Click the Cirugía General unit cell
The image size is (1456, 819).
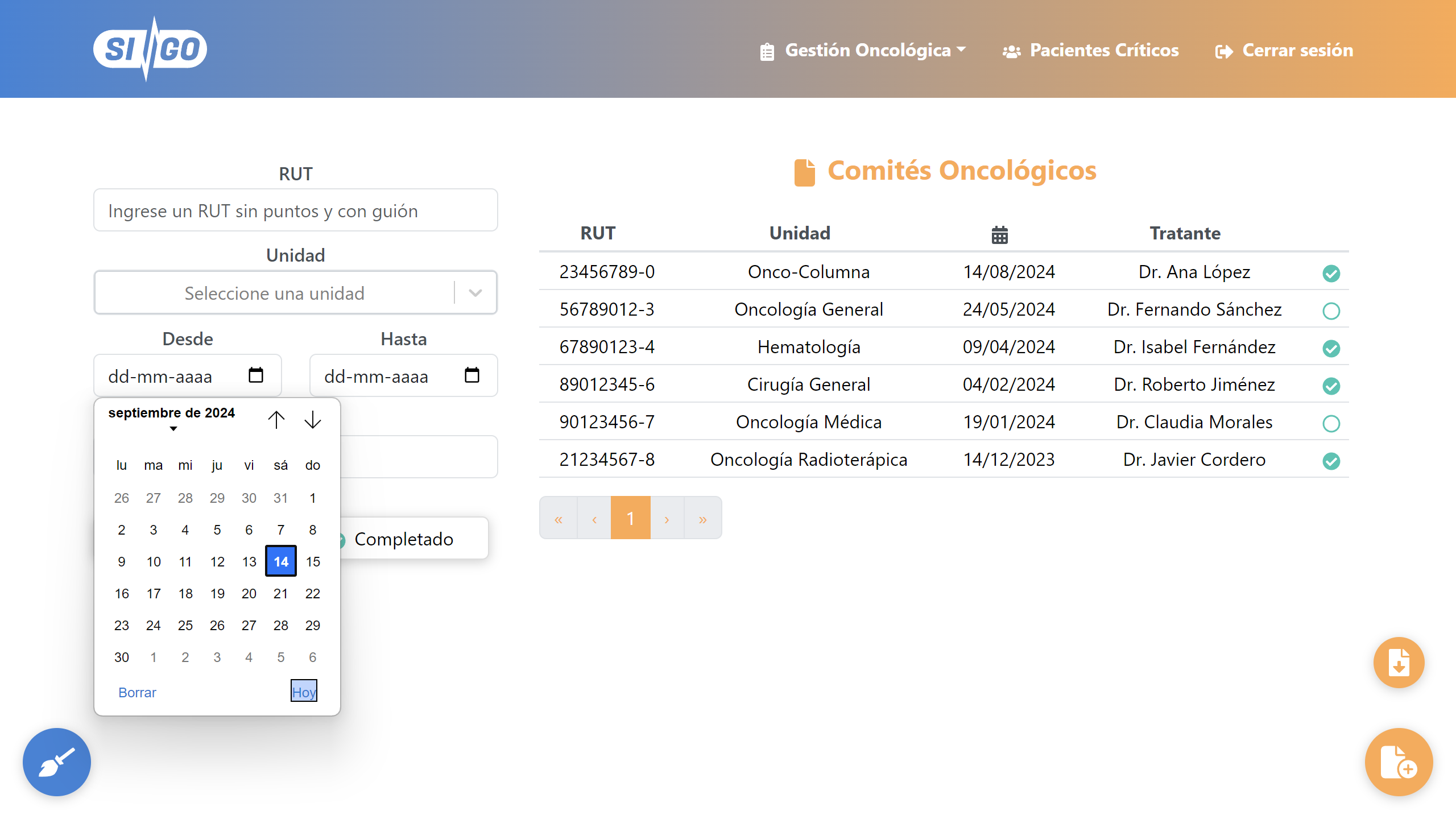tap(809, 384)
